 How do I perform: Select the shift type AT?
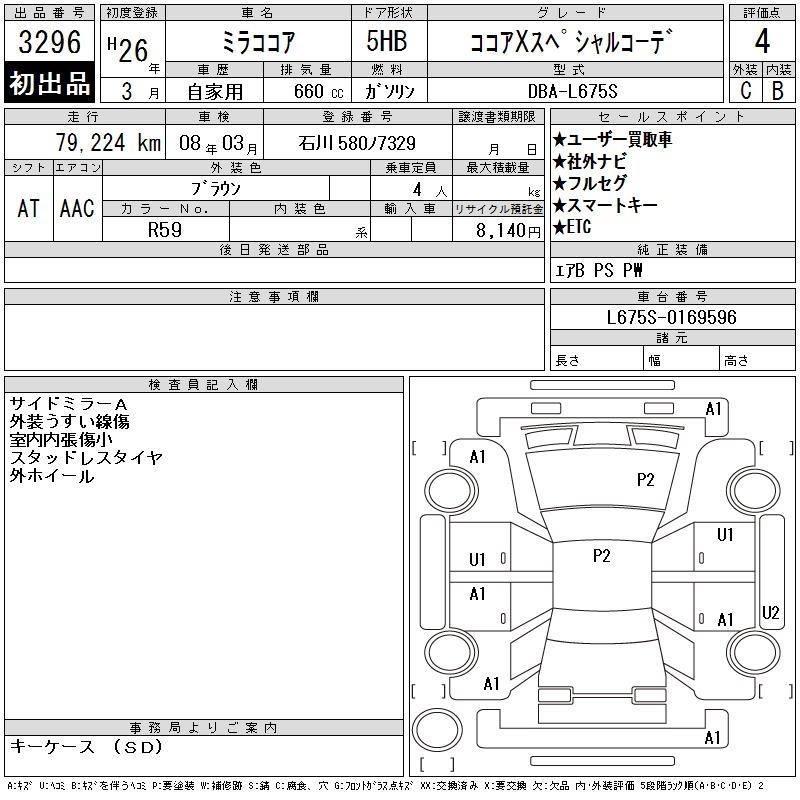(x=28, y=209)
